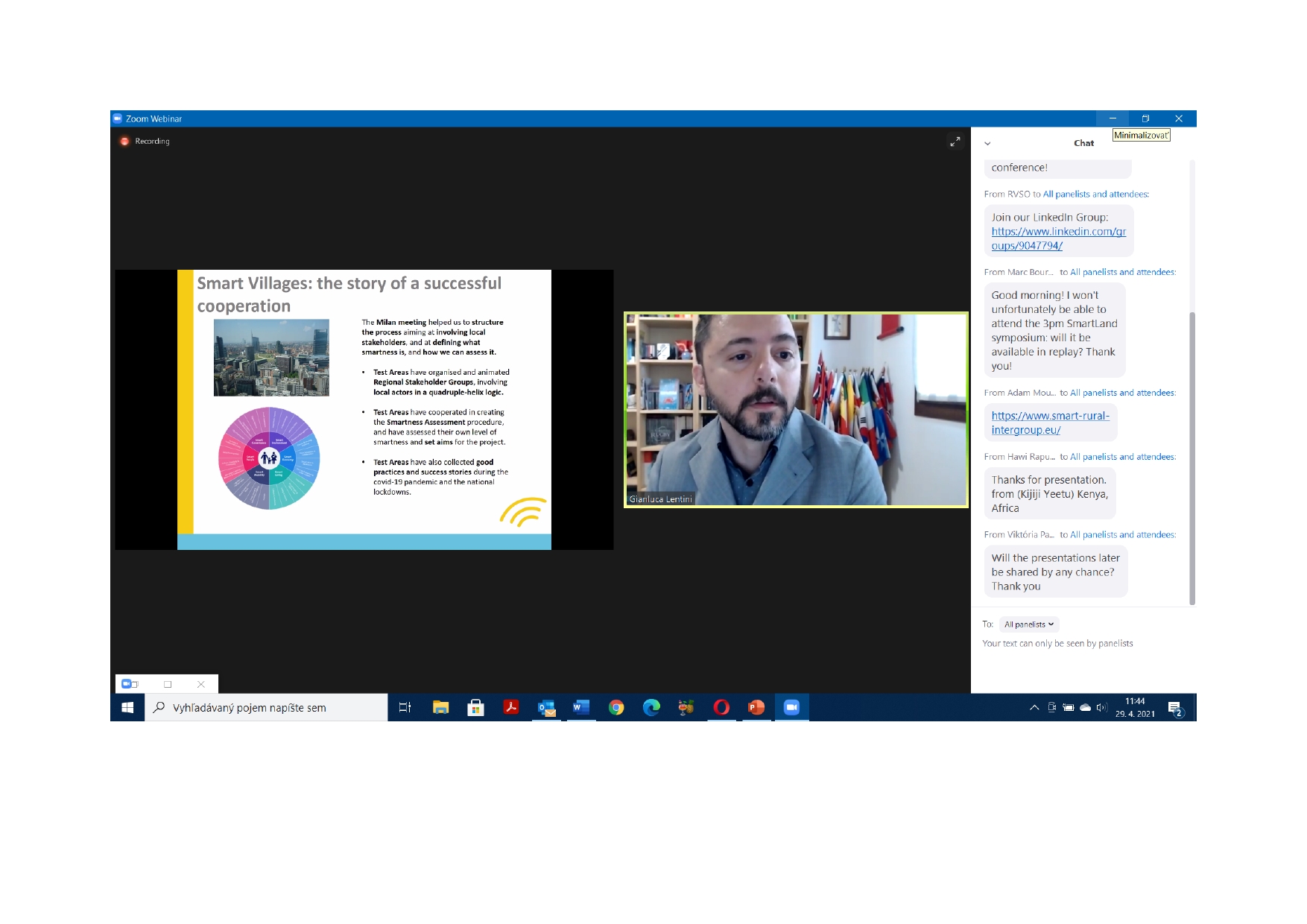This screenshot has height=924, width=1307.
Task: Close the small floating Zoom window
Action: point(200,684)
